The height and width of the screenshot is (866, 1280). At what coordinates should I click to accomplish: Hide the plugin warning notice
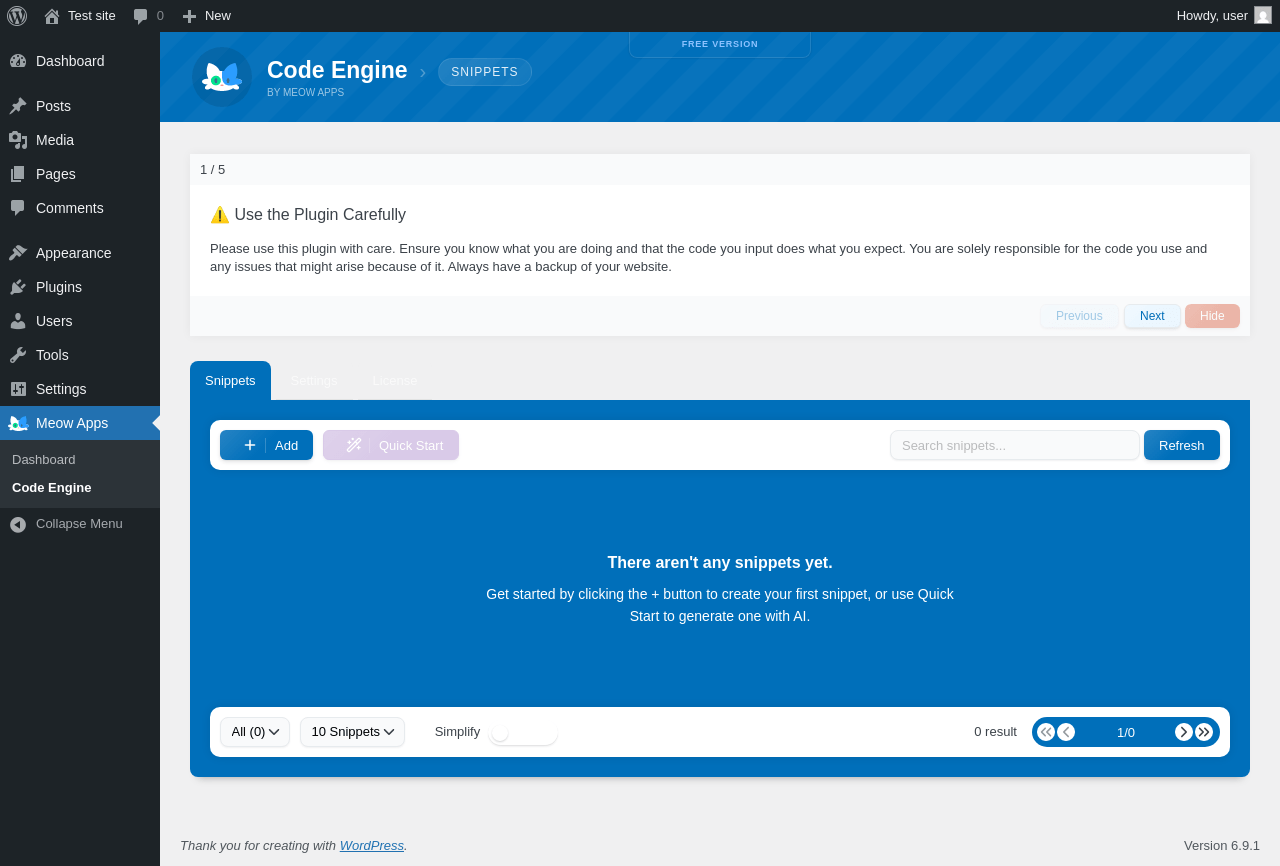tap(1212, 316)
